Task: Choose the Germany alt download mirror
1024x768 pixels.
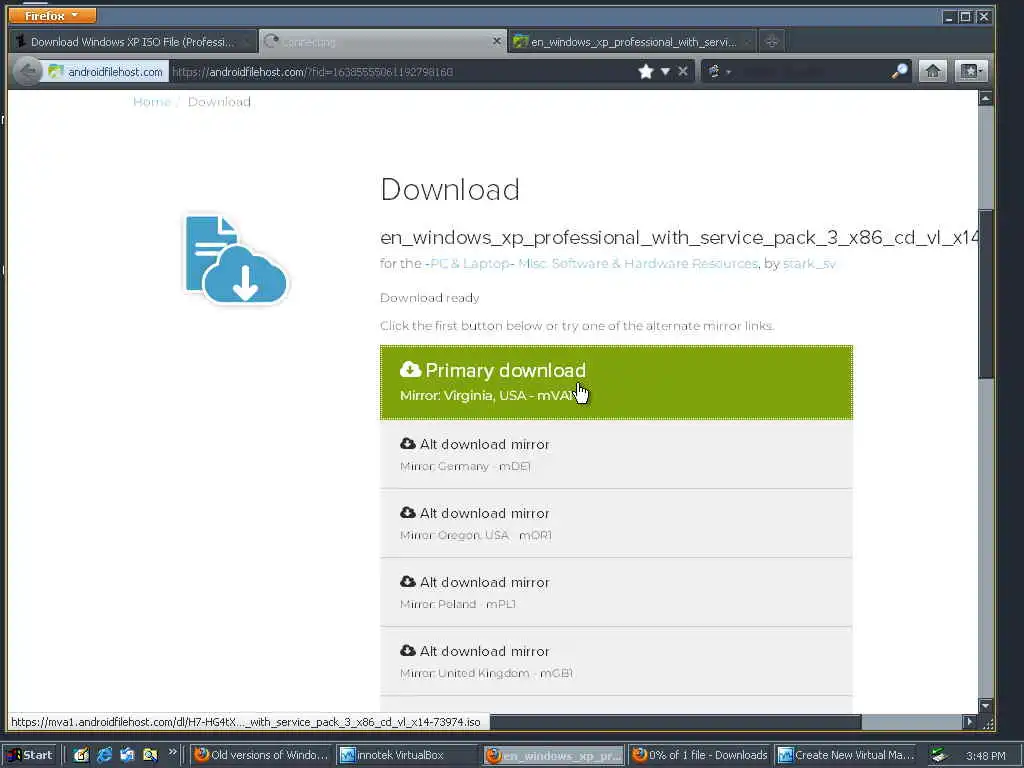Action: (616, 455)
